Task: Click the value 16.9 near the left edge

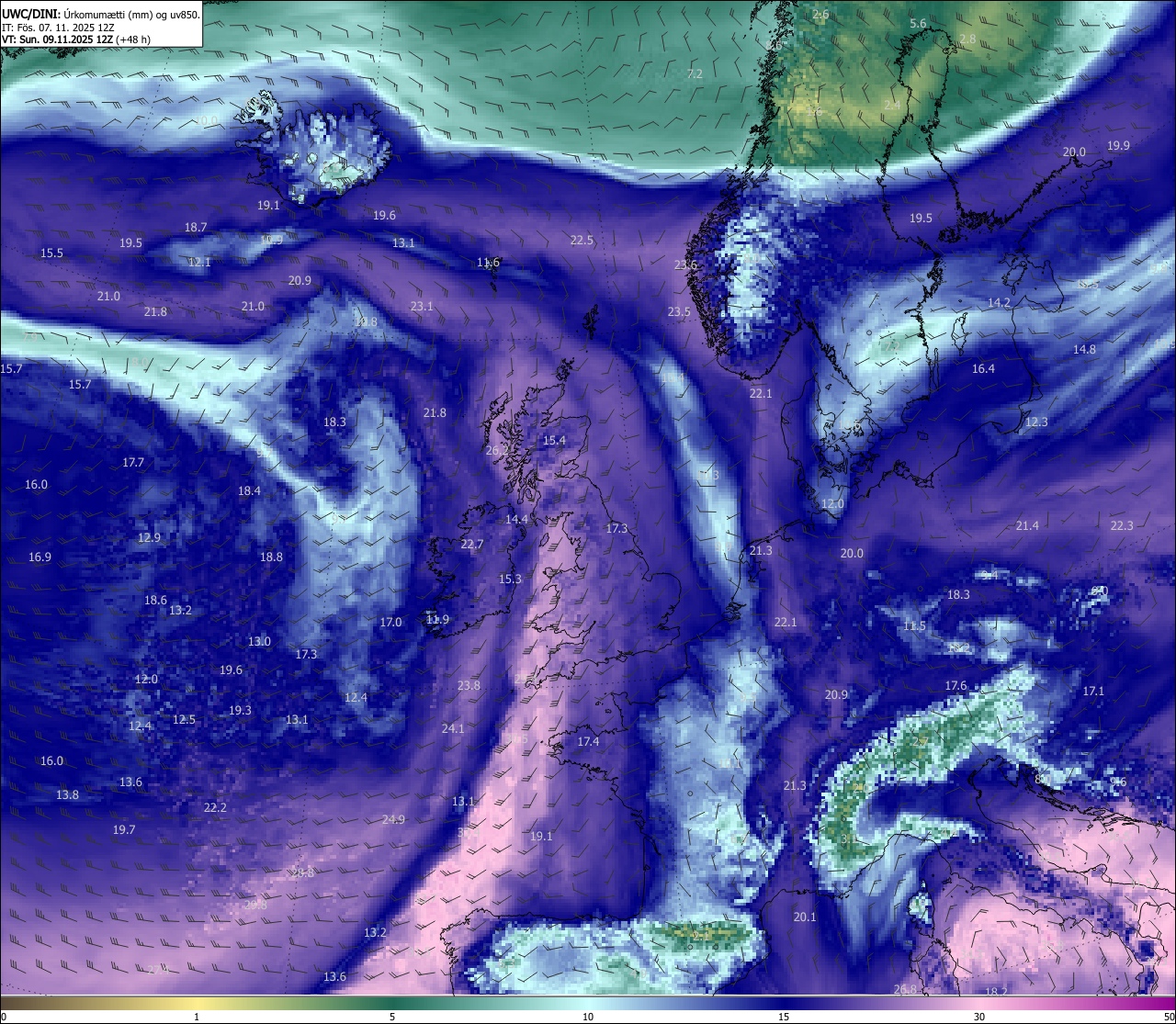Action: click(40, 557)
